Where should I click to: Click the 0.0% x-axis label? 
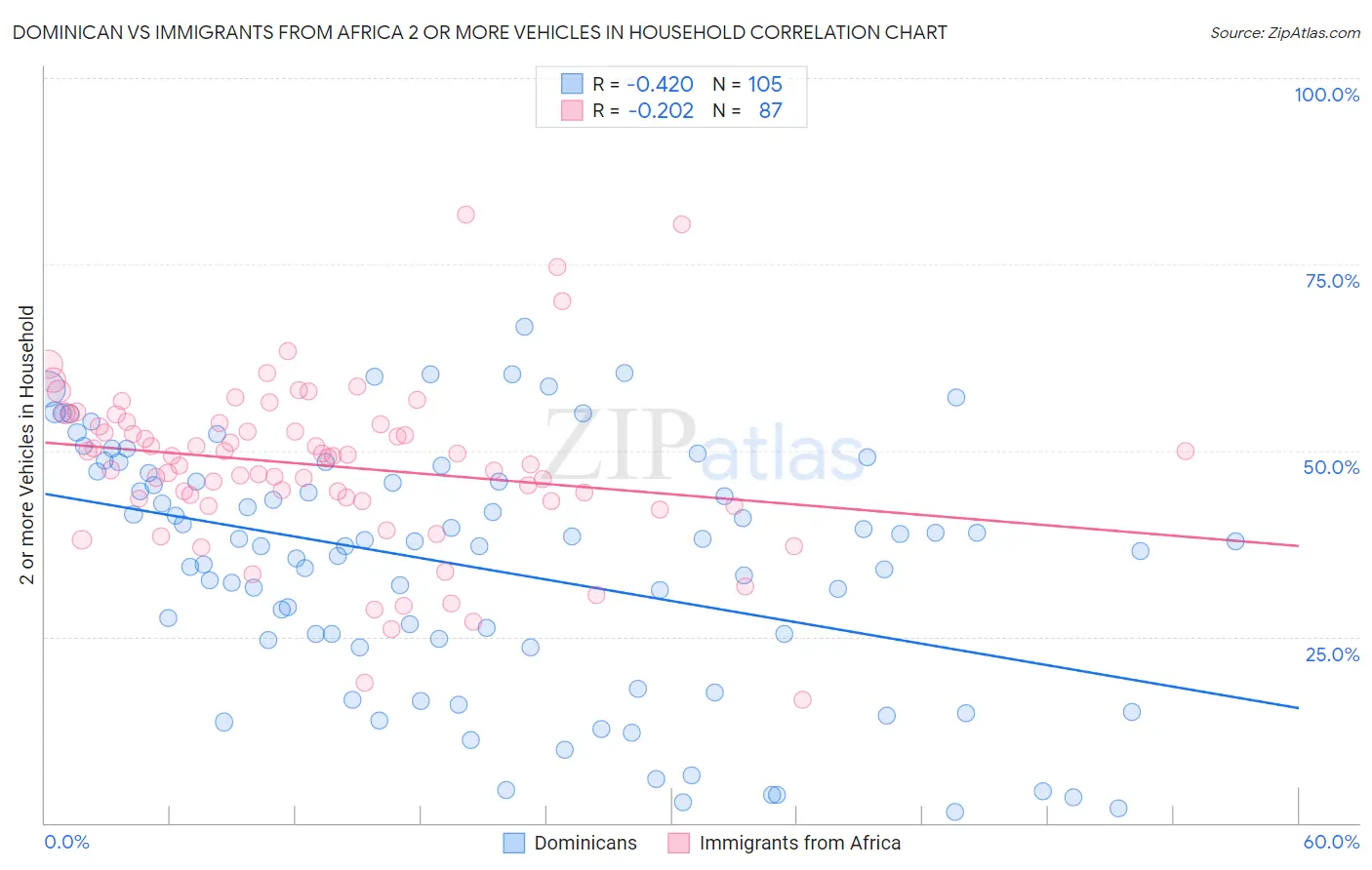point(67,842)
